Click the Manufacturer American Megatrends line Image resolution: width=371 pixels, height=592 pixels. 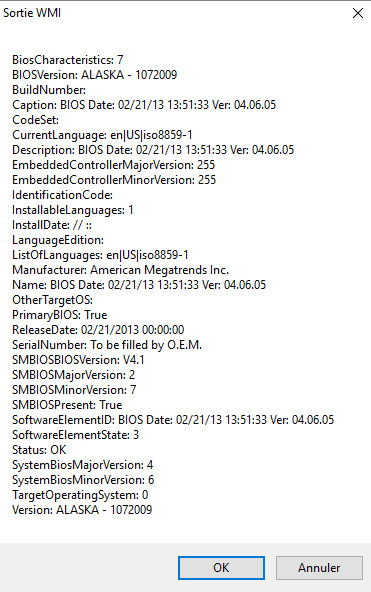click(120, 270)
